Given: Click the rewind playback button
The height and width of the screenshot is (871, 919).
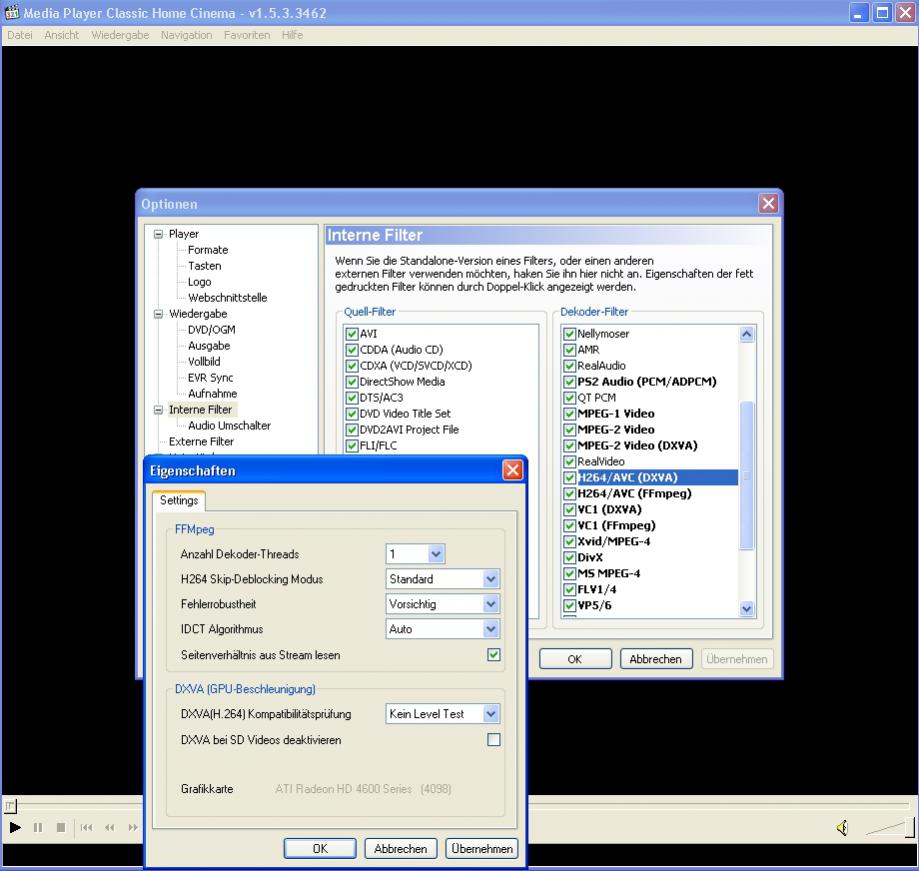Looking at the screenshot, I should point(110,827).
